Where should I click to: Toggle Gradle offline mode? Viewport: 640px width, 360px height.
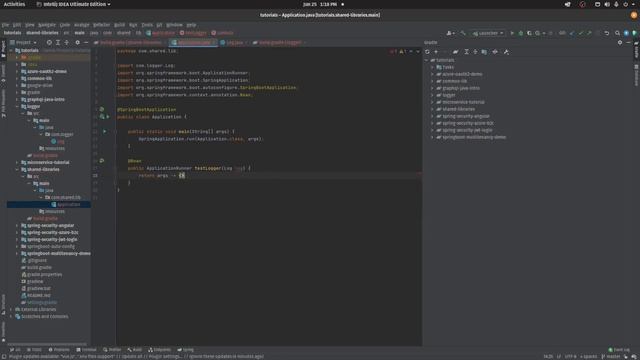495,52
